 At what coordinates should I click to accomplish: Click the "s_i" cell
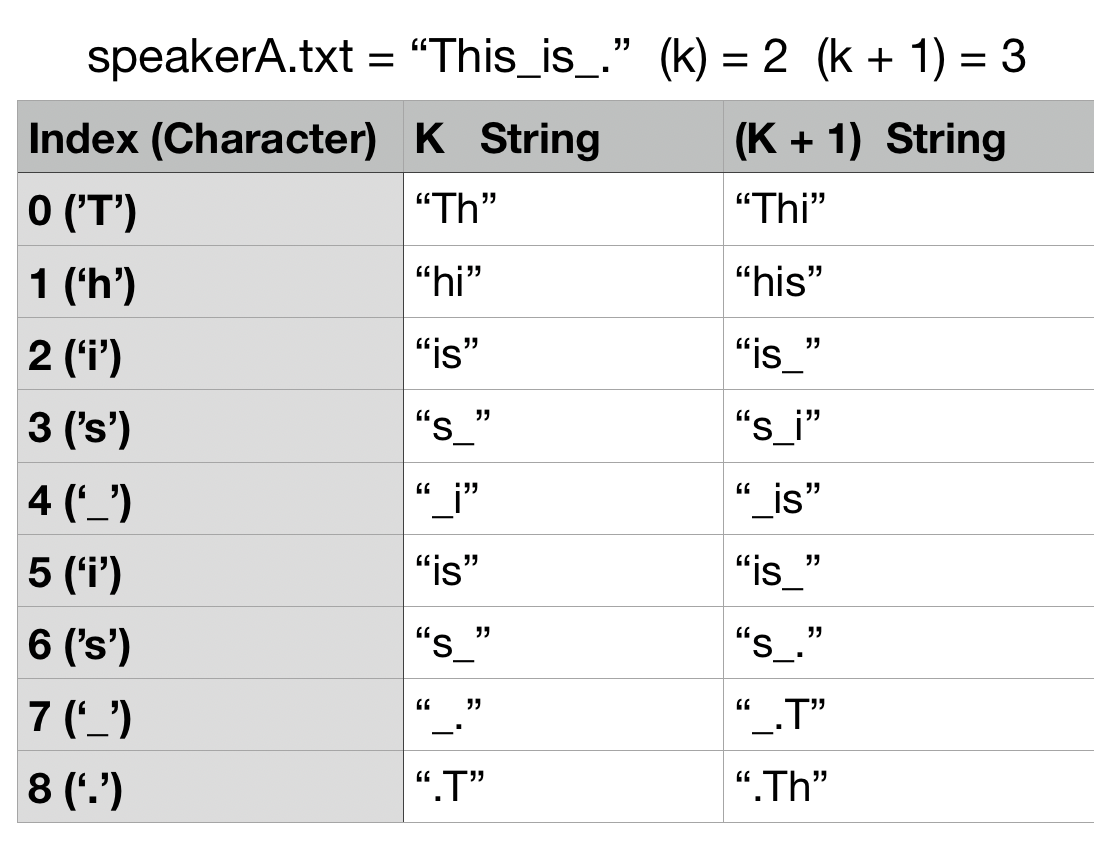click(778, 428)
